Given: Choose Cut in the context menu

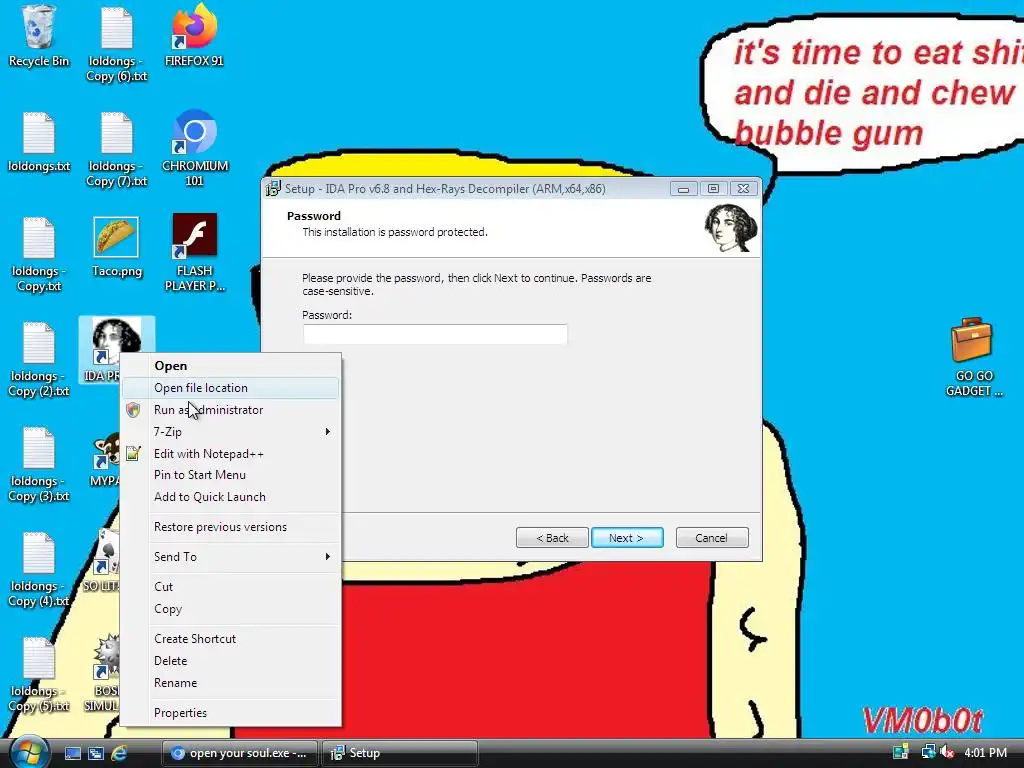Looking at the screenshot, I should click(x=231, y=587).
